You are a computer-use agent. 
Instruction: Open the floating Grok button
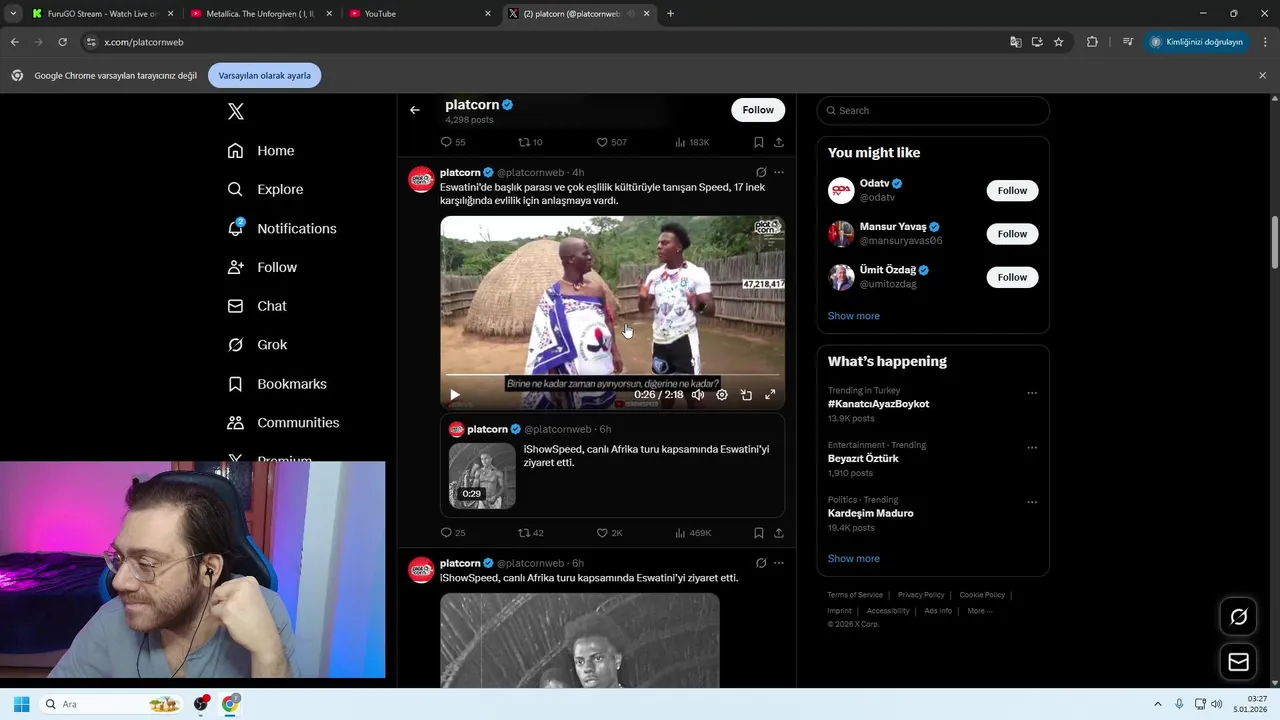coord(1238,617)
